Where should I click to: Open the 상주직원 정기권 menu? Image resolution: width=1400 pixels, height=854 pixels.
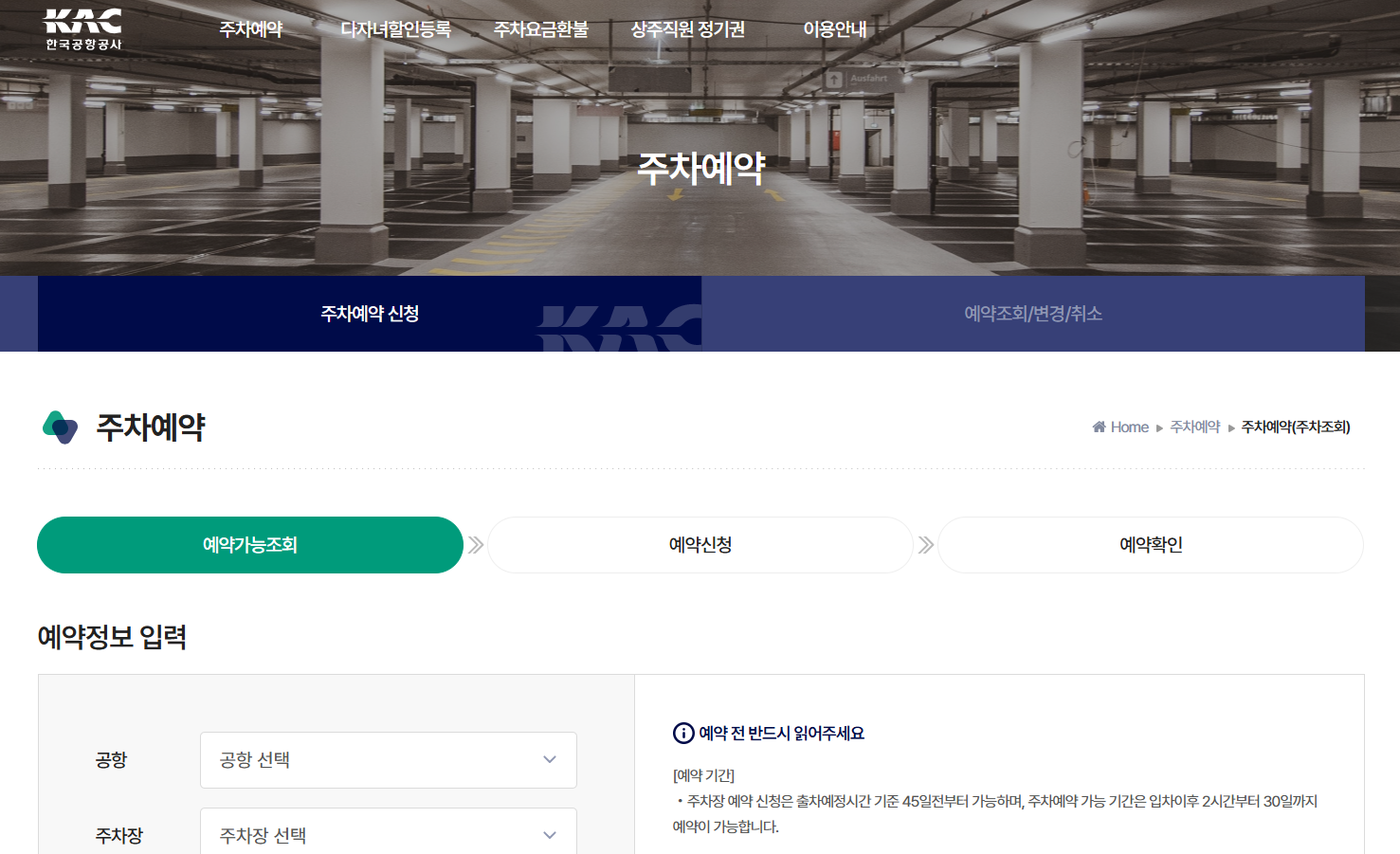[x=688, y=29]
